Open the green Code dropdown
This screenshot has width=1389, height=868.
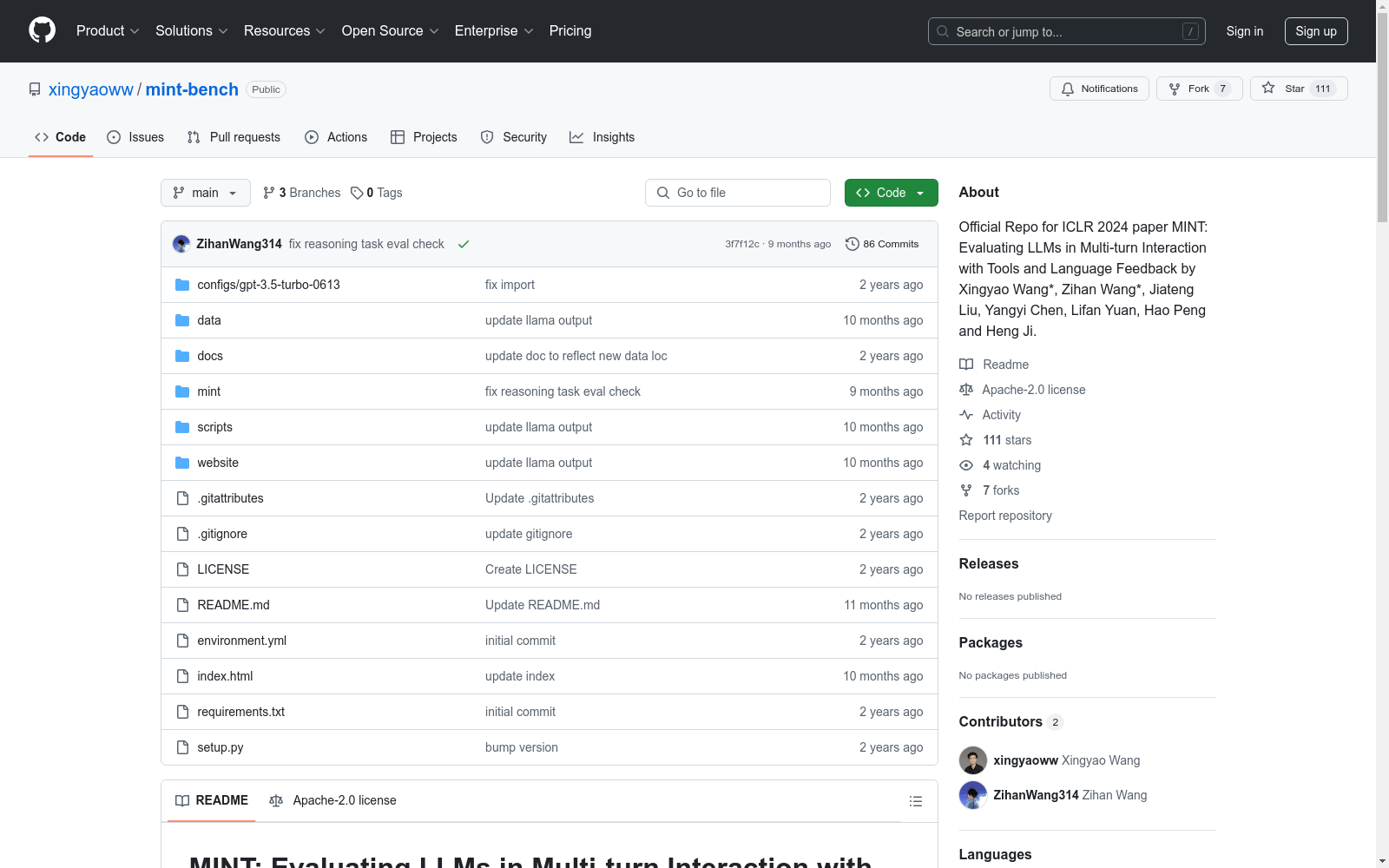tap(891, 193)
